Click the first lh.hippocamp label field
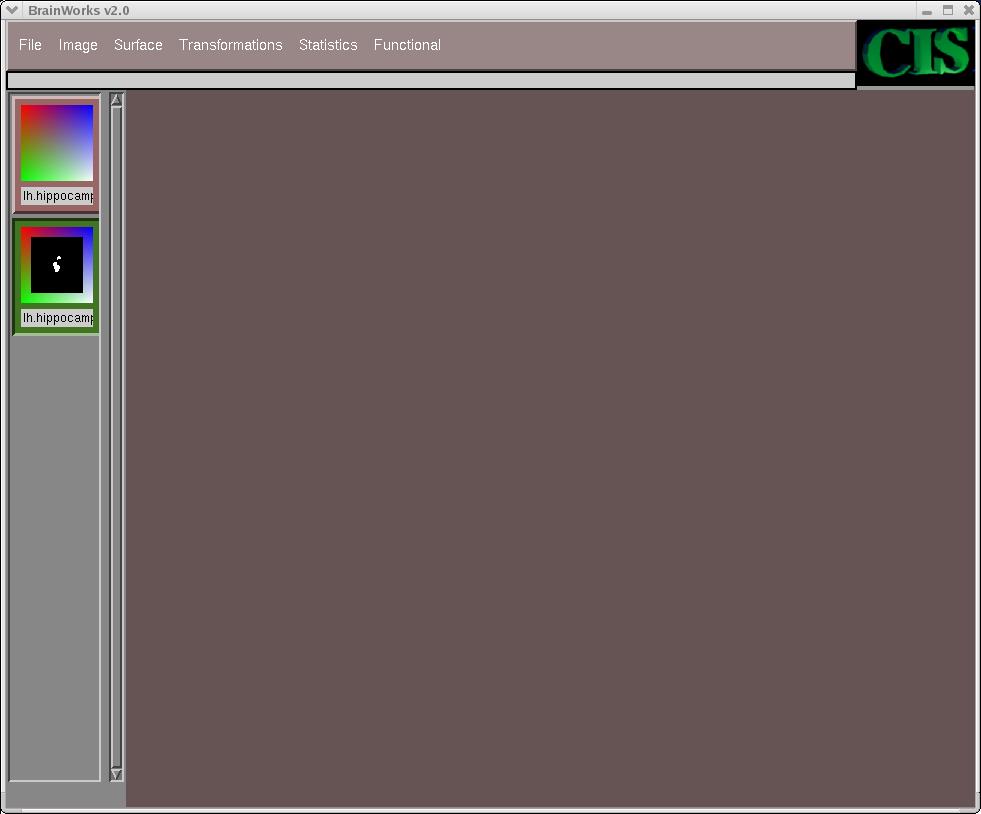Image resolution: width=981 pixels, height=814 pixels. coord(57,196)
